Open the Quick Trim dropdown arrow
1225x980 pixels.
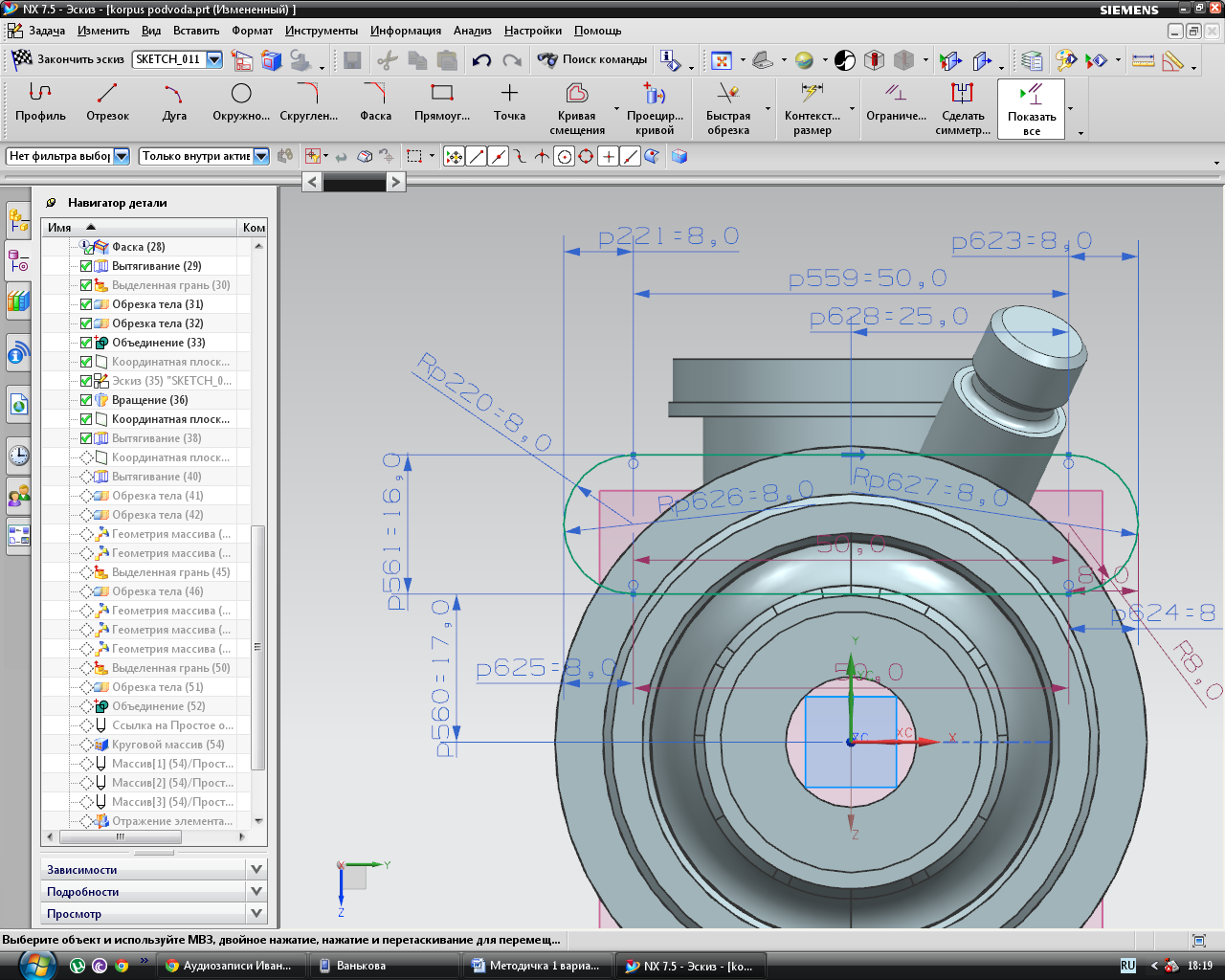coord(768,109)
